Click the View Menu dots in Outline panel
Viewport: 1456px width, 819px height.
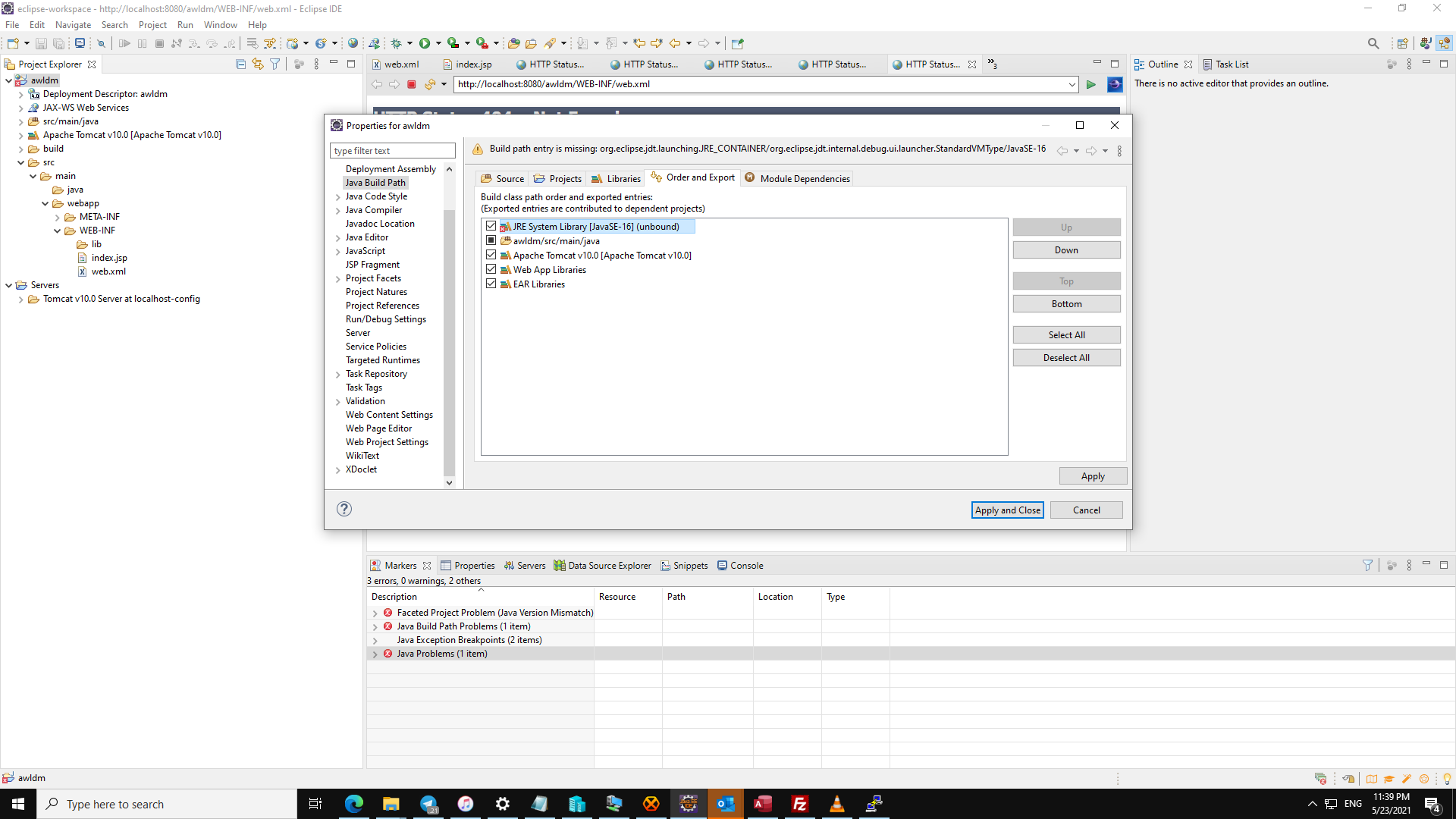coord(1409,64)
